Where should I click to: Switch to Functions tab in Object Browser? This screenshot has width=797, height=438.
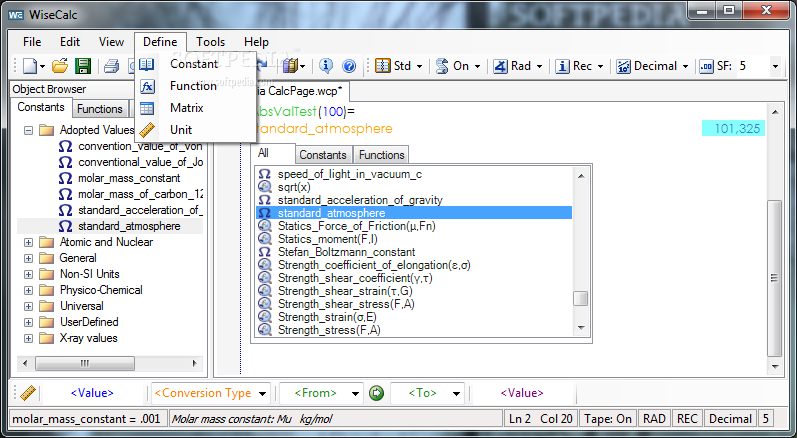point(100,109)
